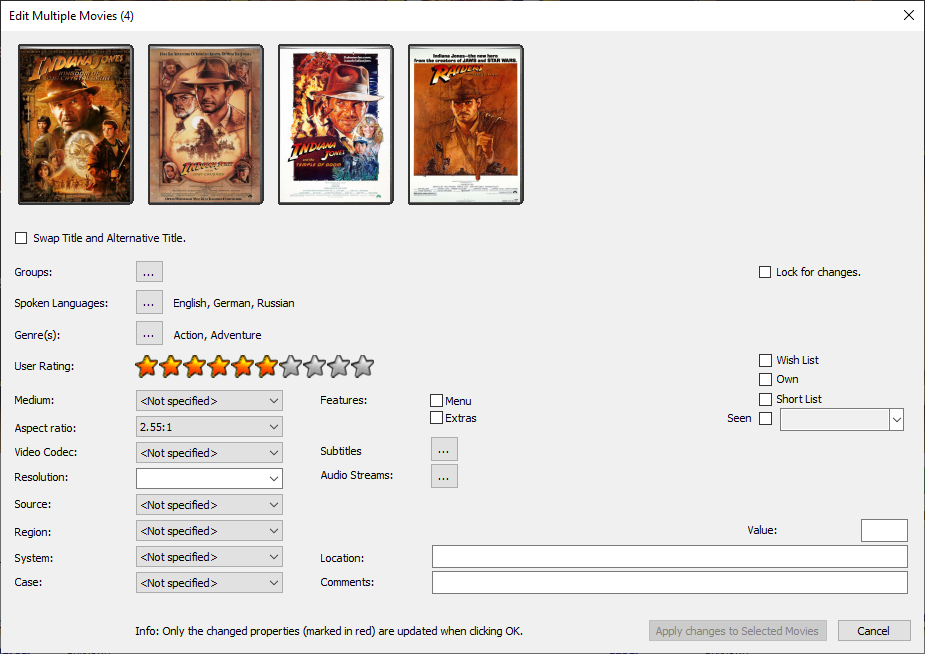Open the Genre(s) picker ellipsis button
This screenshot has height=654, width=925.
149,334
